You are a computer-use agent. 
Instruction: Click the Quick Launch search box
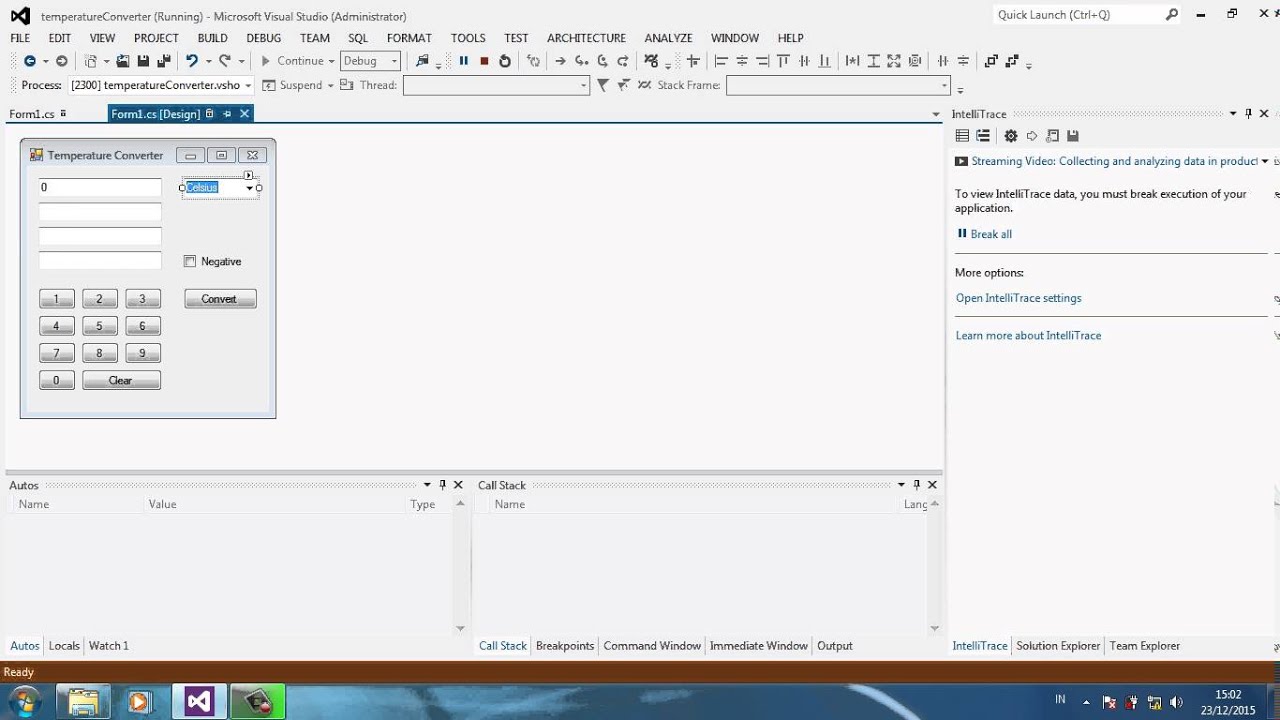click(x=1088, y=15)
